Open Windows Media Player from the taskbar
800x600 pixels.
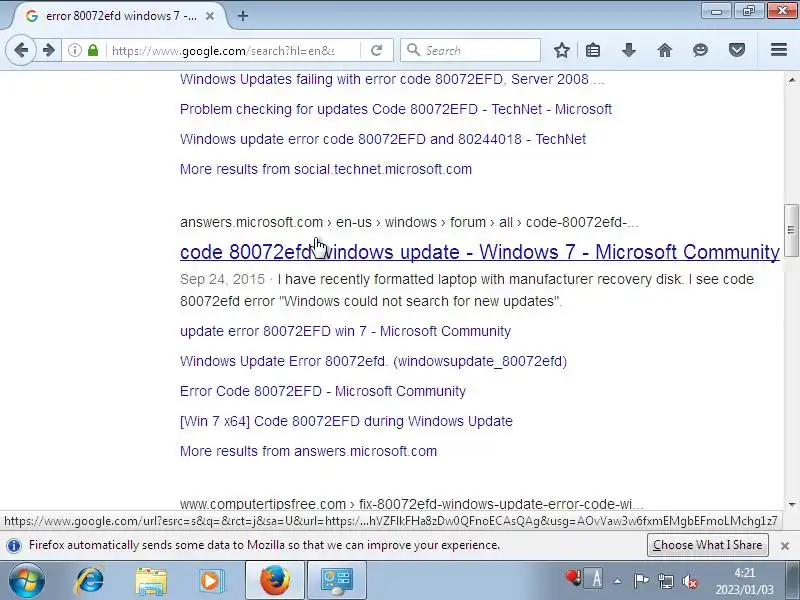pos(211,581)
